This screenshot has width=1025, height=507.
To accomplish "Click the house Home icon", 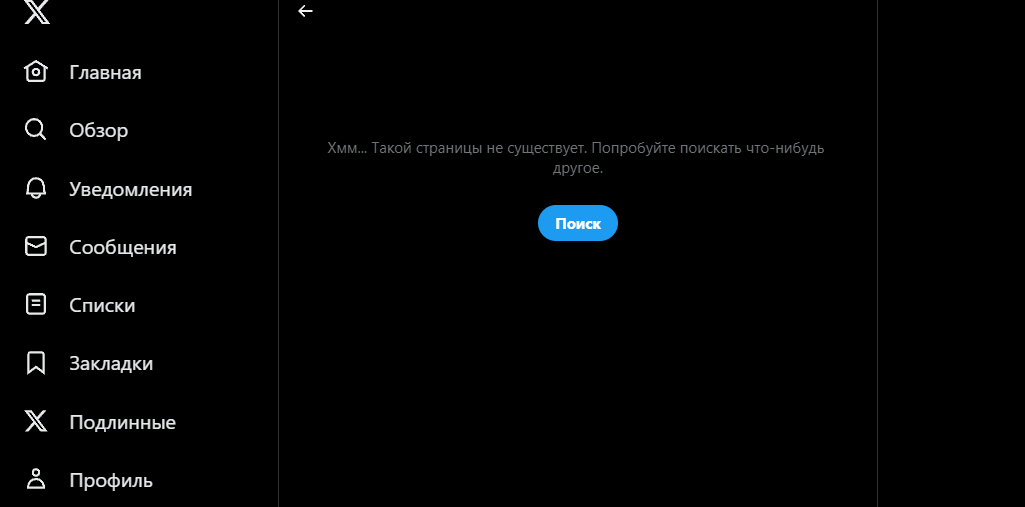I will point(35,71).
